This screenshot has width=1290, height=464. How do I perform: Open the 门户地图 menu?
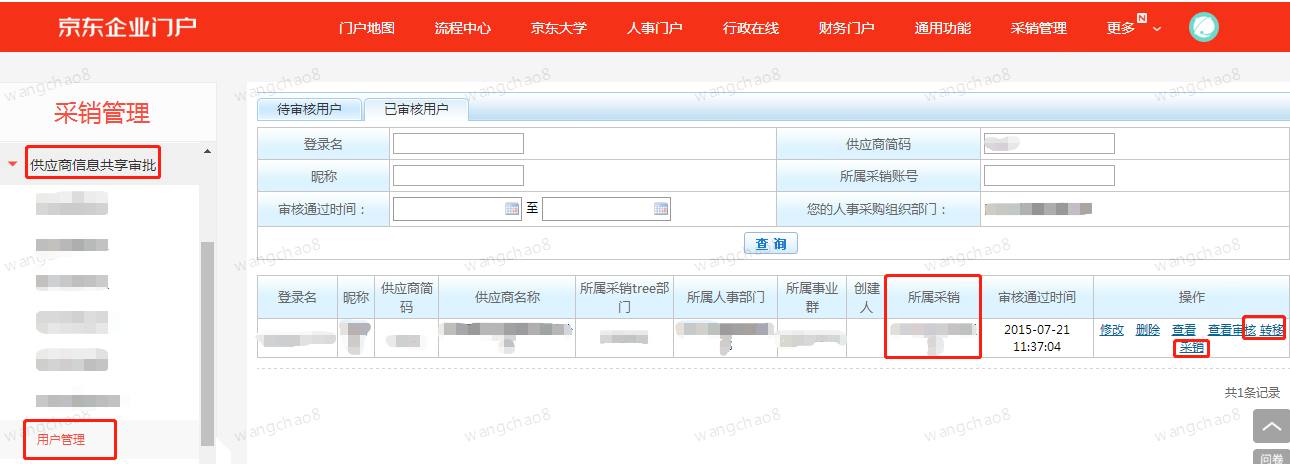[x=367, y=28]
